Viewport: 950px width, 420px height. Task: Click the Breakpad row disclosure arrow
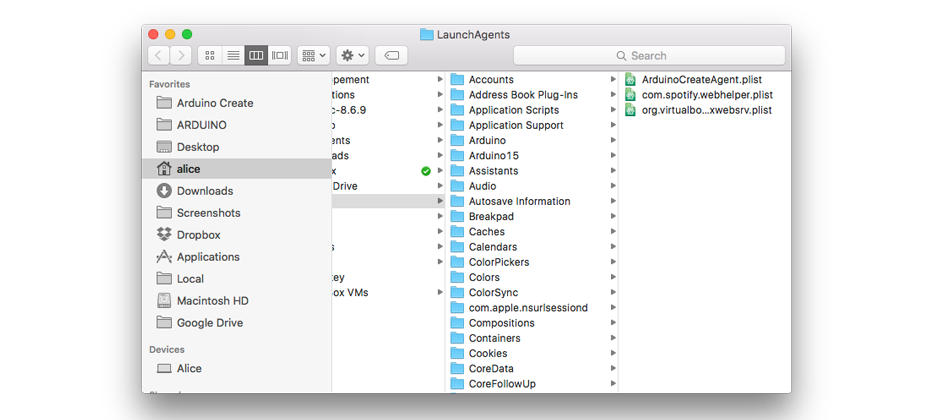tap(613, 216)
